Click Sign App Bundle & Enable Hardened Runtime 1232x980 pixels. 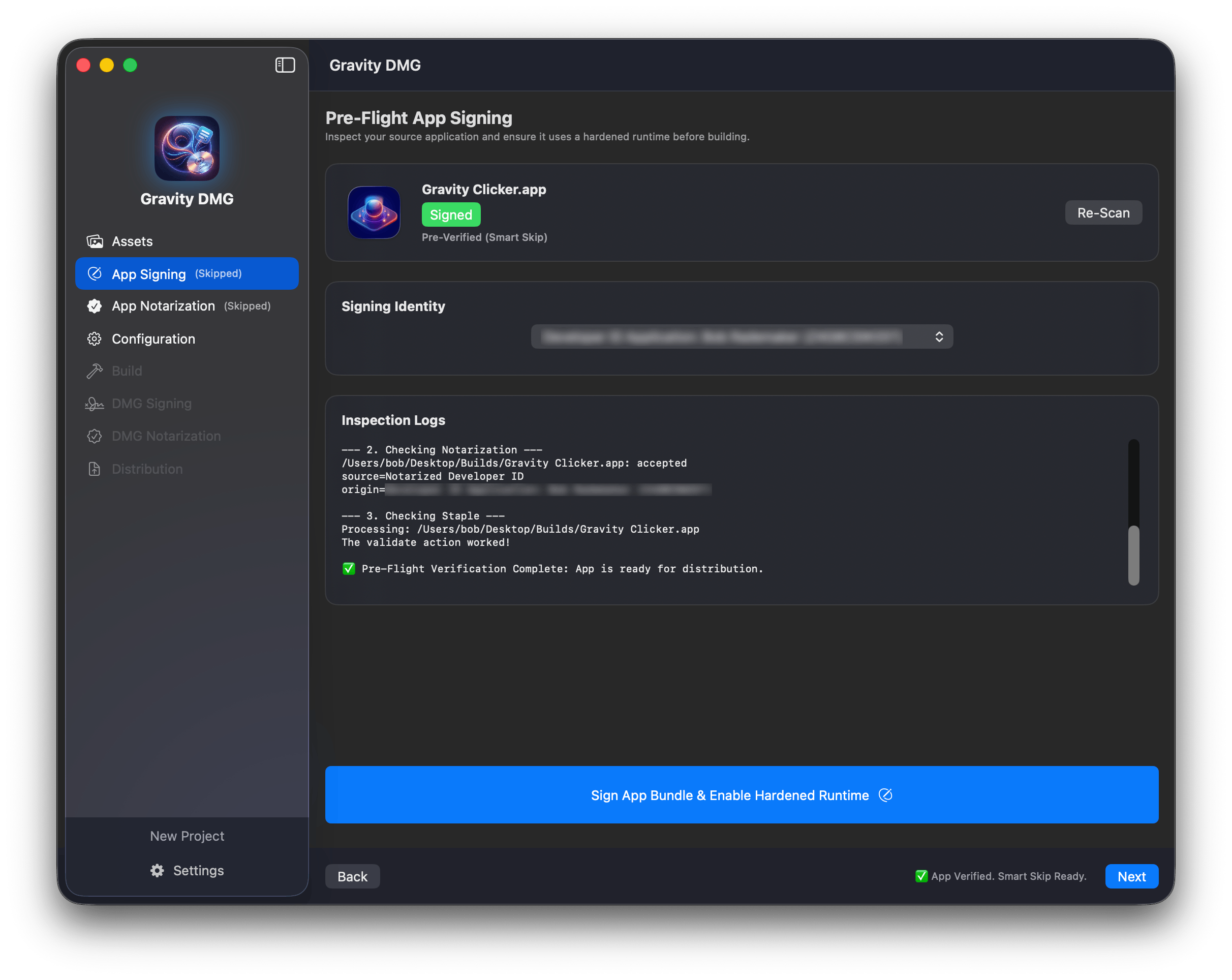coord(741,795)
